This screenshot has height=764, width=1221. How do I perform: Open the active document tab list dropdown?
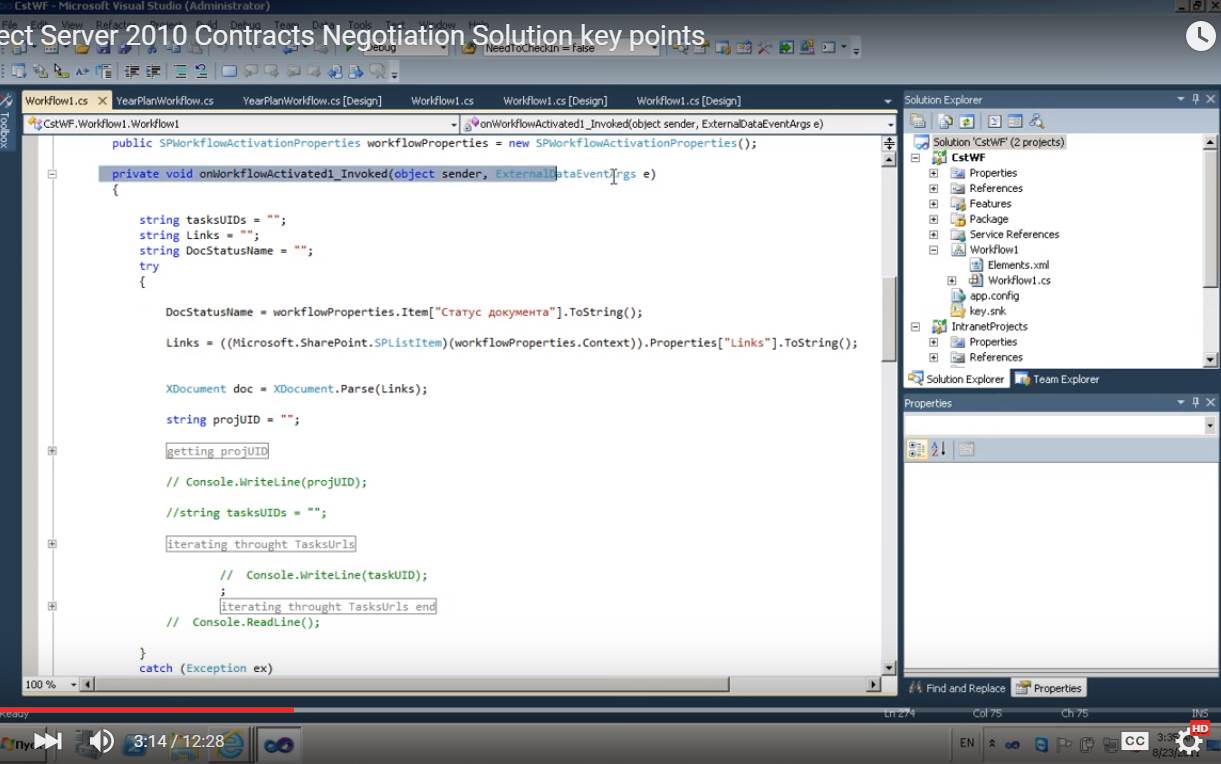888,101
